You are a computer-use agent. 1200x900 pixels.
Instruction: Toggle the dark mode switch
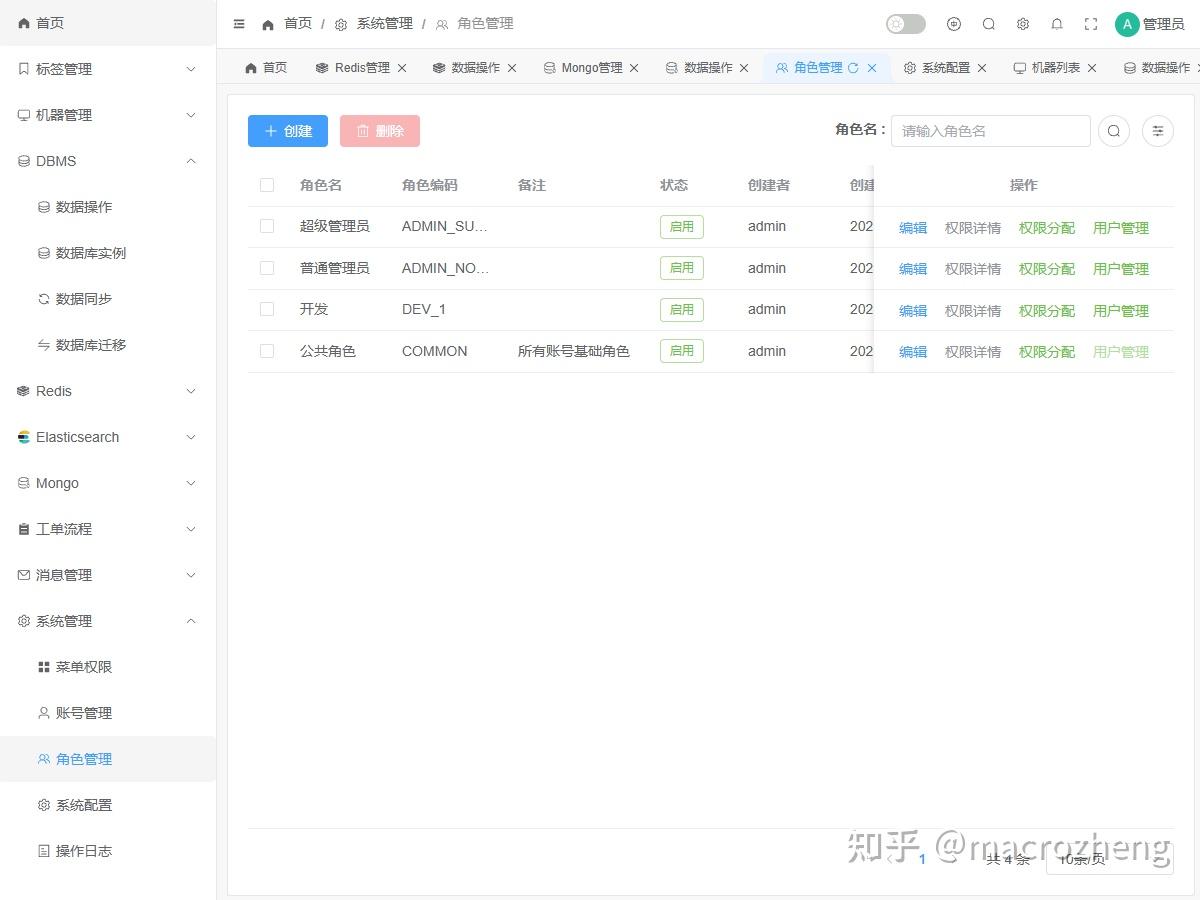coord(905,23)
